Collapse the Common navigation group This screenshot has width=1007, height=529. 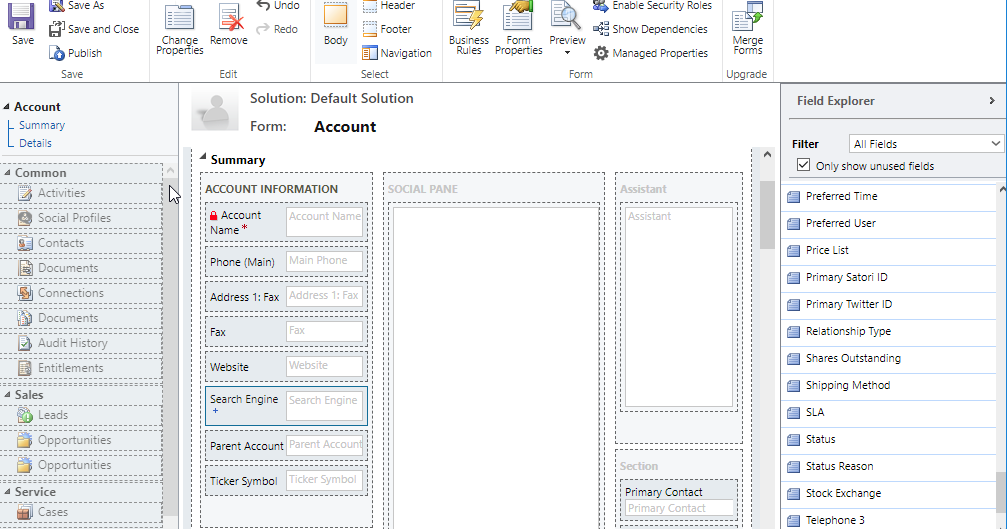7,173
